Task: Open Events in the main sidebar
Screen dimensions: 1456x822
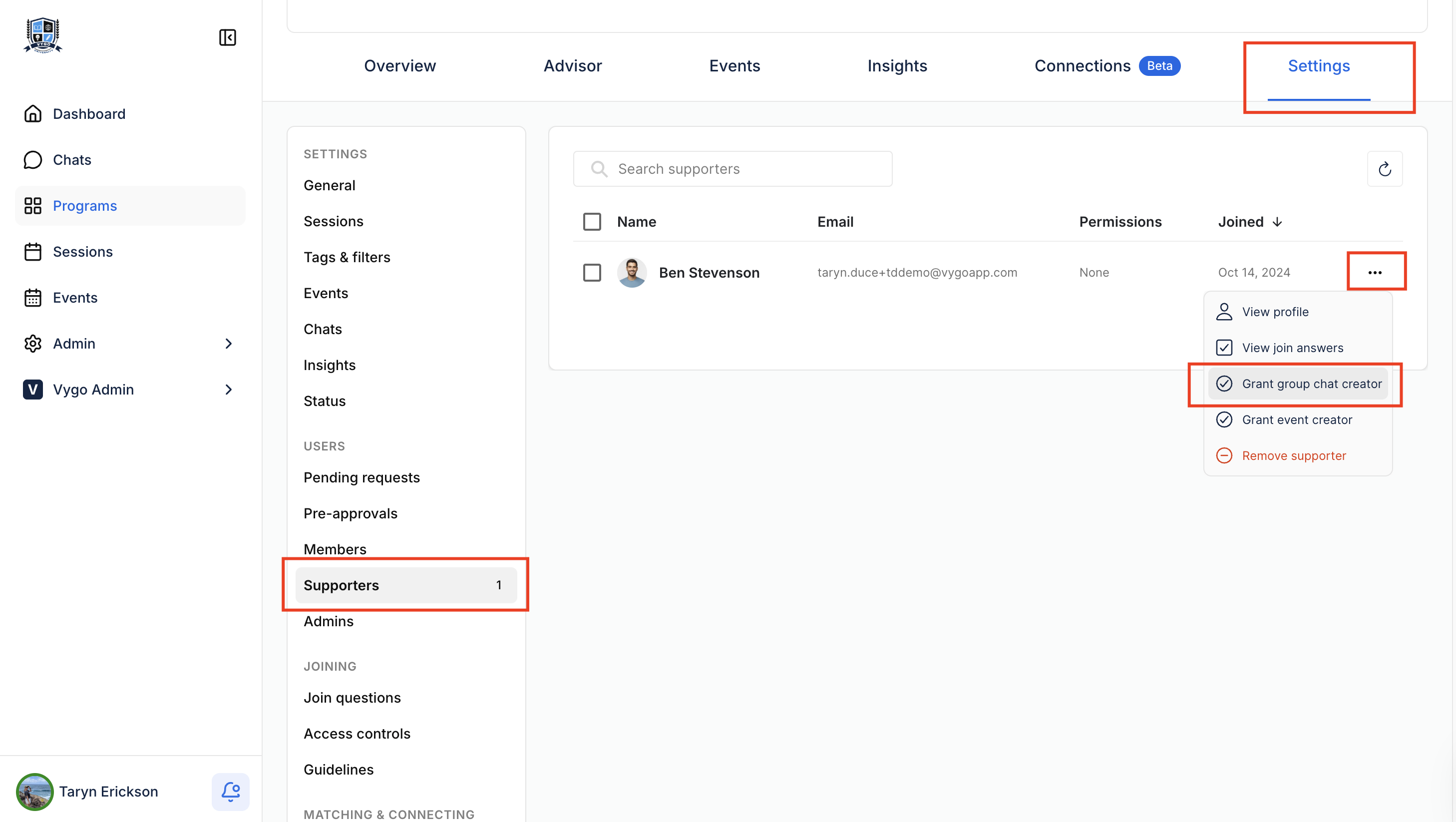Action: coord(74,297)
